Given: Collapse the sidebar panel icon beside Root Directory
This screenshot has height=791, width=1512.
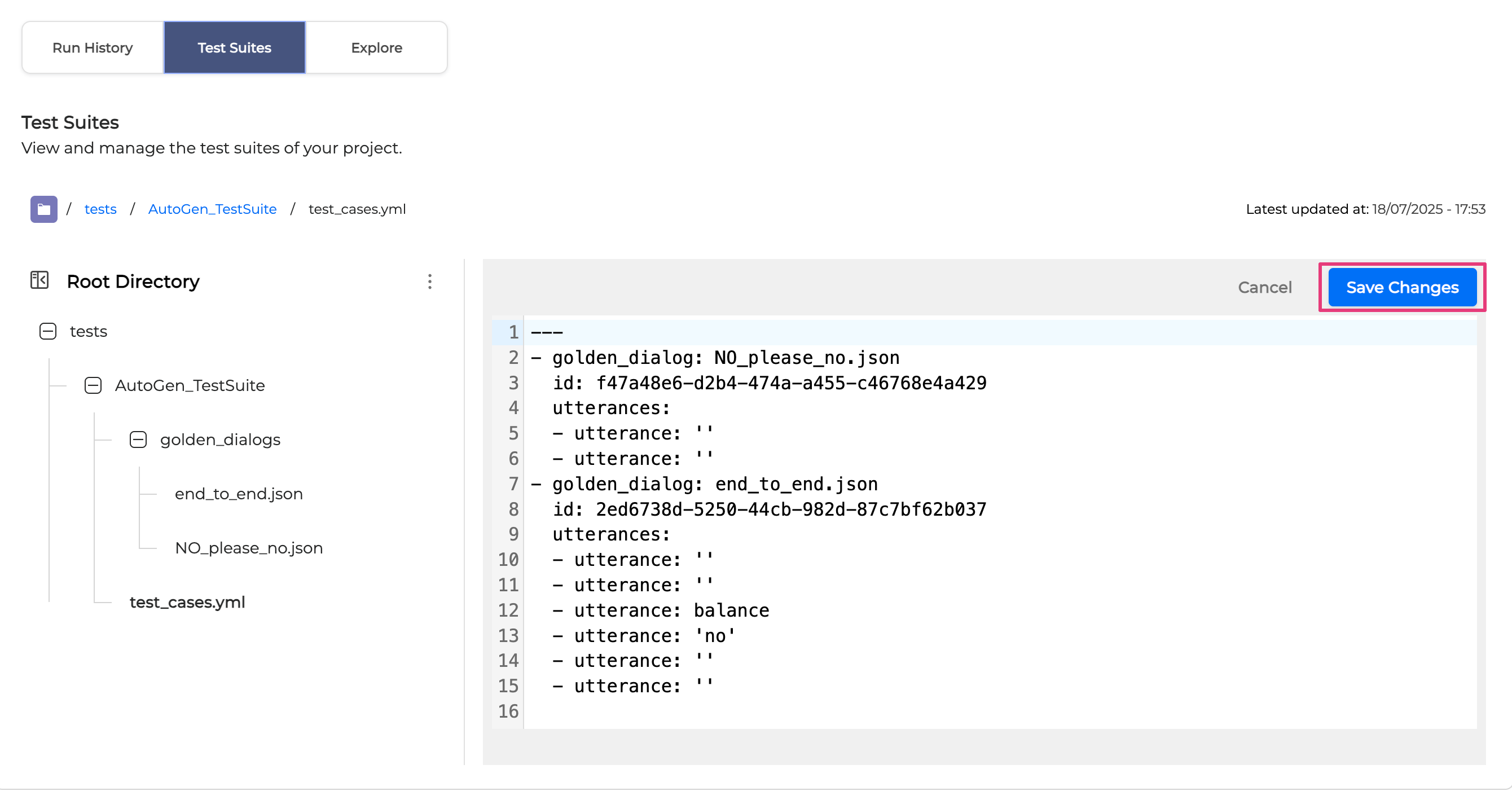Looking at the screenshot, I should tap(39, 280).
